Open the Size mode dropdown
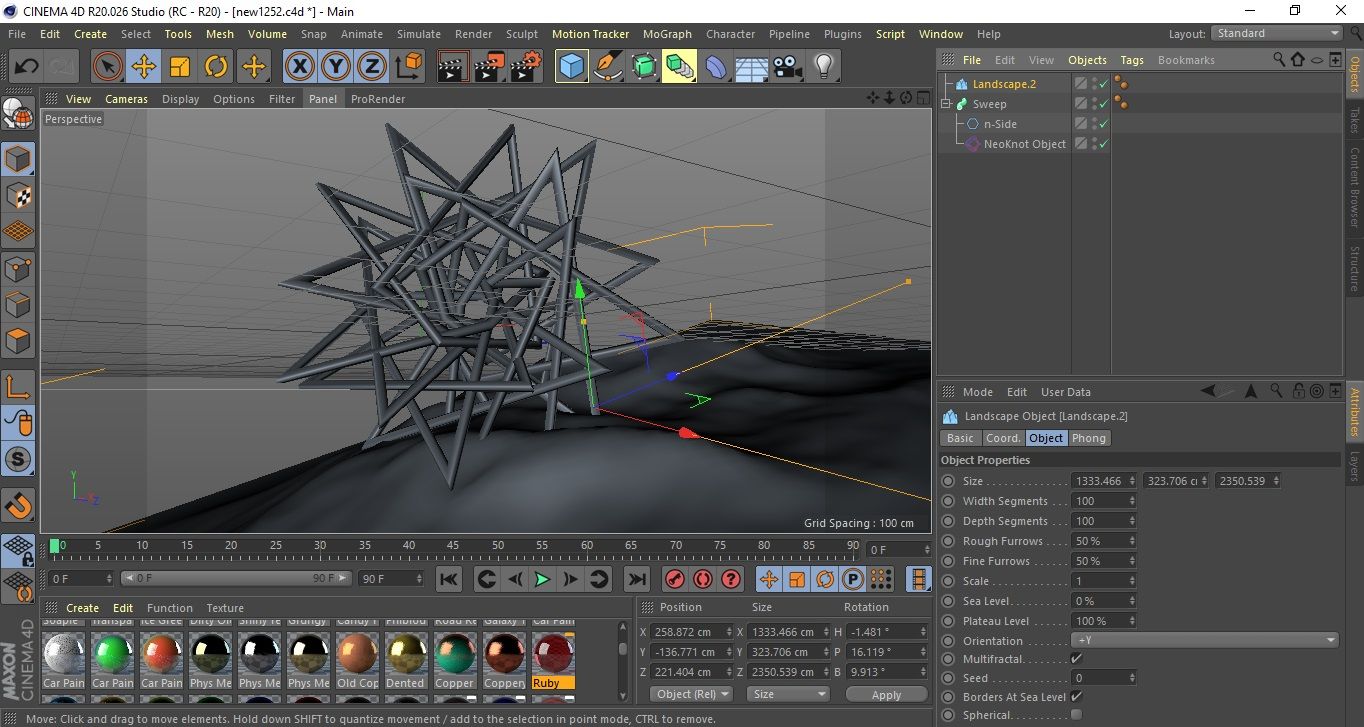The width and height of the screenshot is (1364, 727). (789, 694)
